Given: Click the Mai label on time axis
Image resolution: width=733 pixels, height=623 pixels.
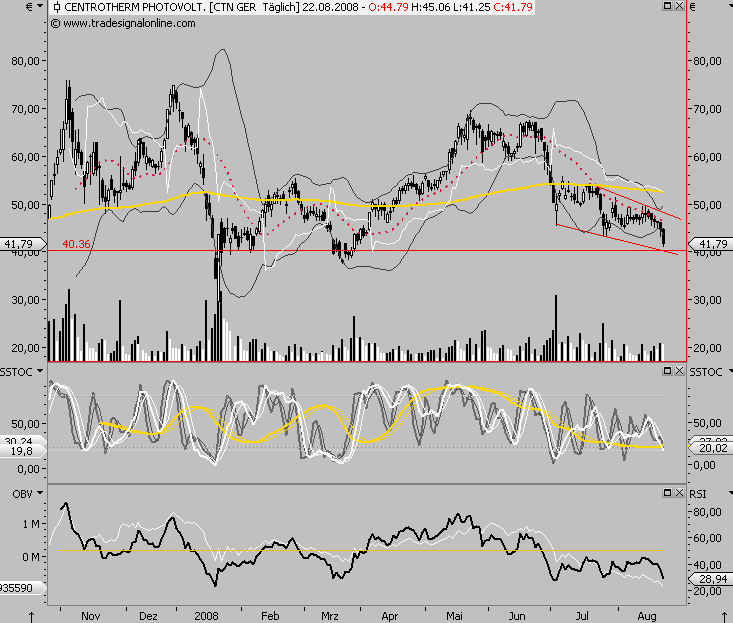Looking at the screenshot, I should (455, 616).
